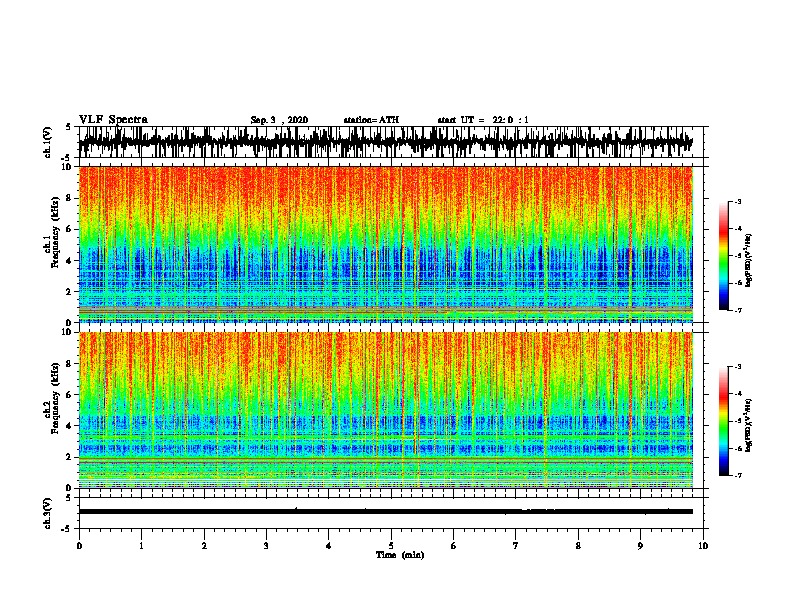Screen dimensions: 792x612
Task: Click the time axis tick labeled 10
Action: 703,546
